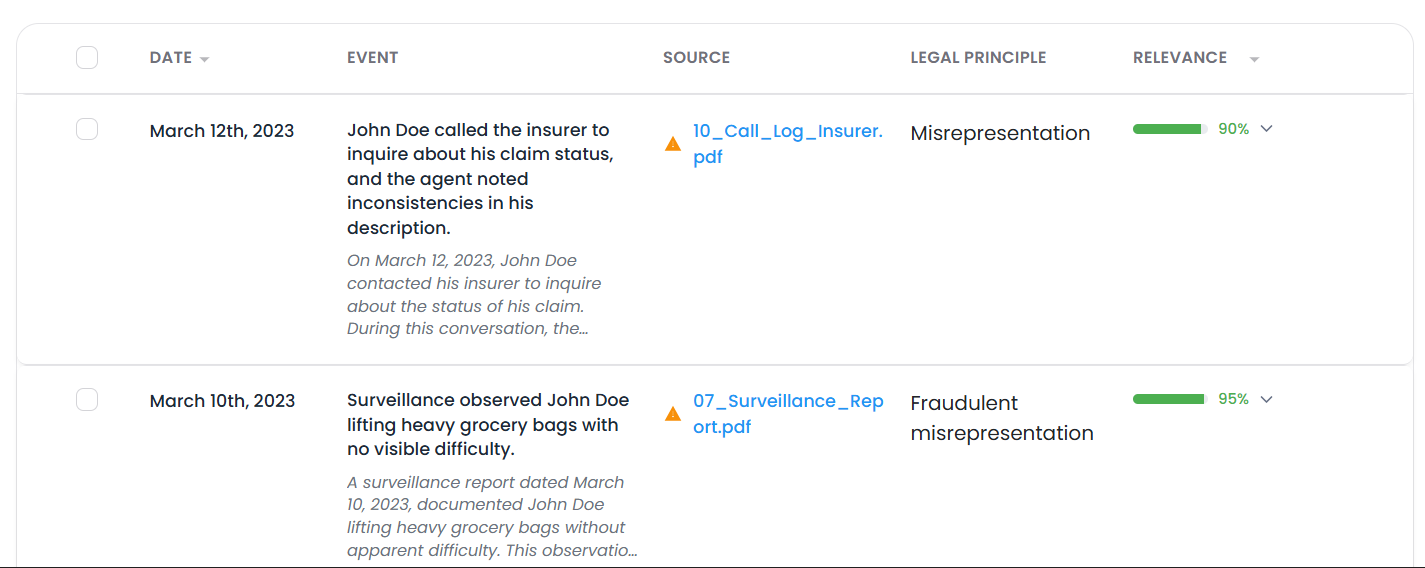Click the event title about John Doe calling insurer
The height and width of the screenshot is (568, 1425).
point(480,178)
